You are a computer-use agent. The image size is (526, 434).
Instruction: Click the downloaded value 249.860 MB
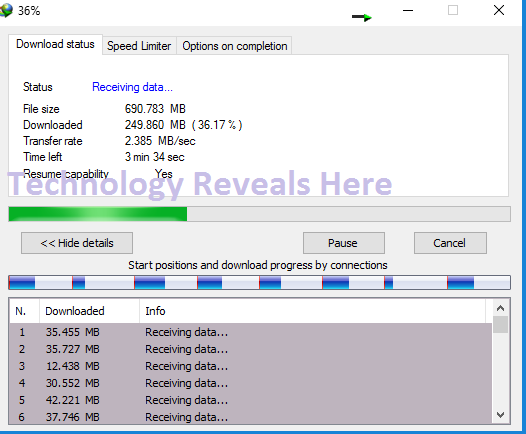155,125
